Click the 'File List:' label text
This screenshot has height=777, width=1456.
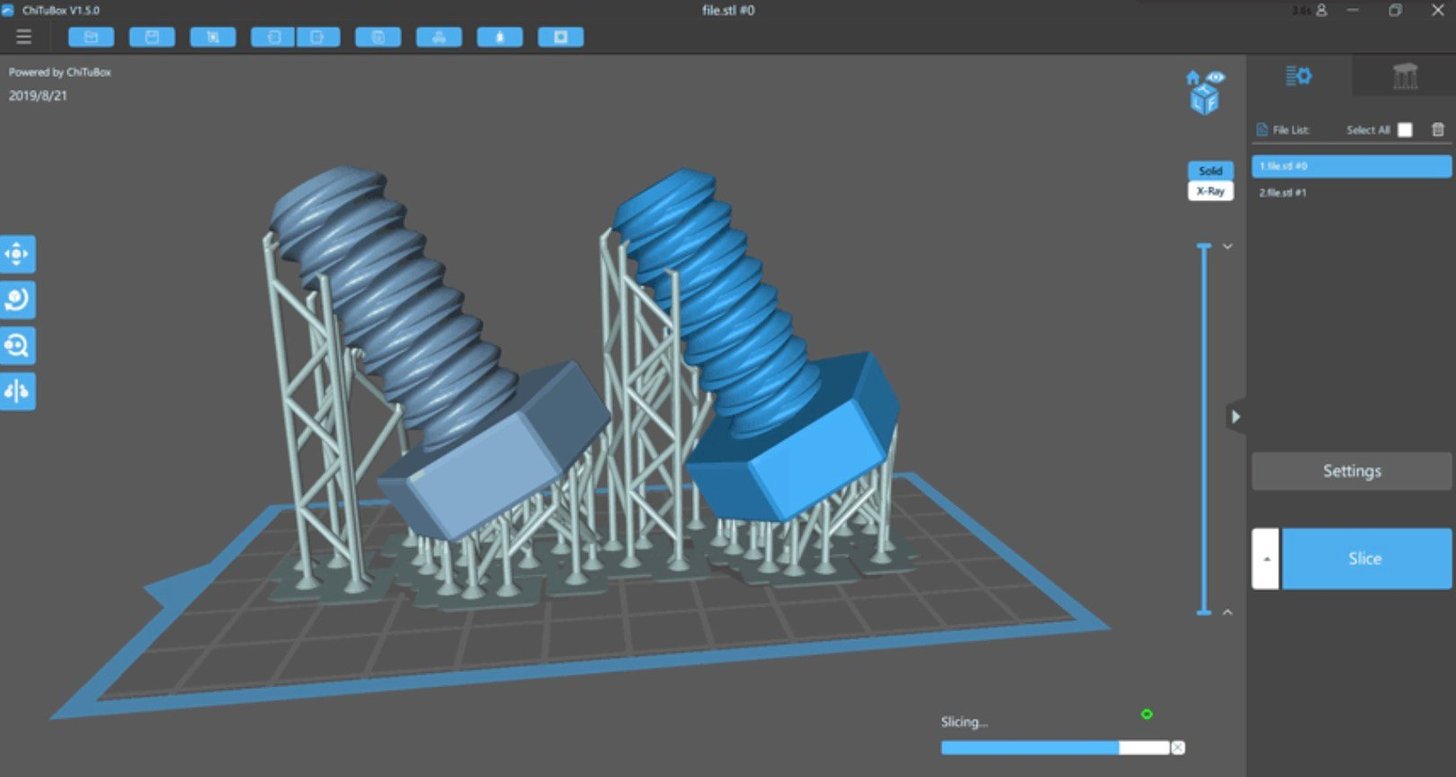pos(1291,130)
